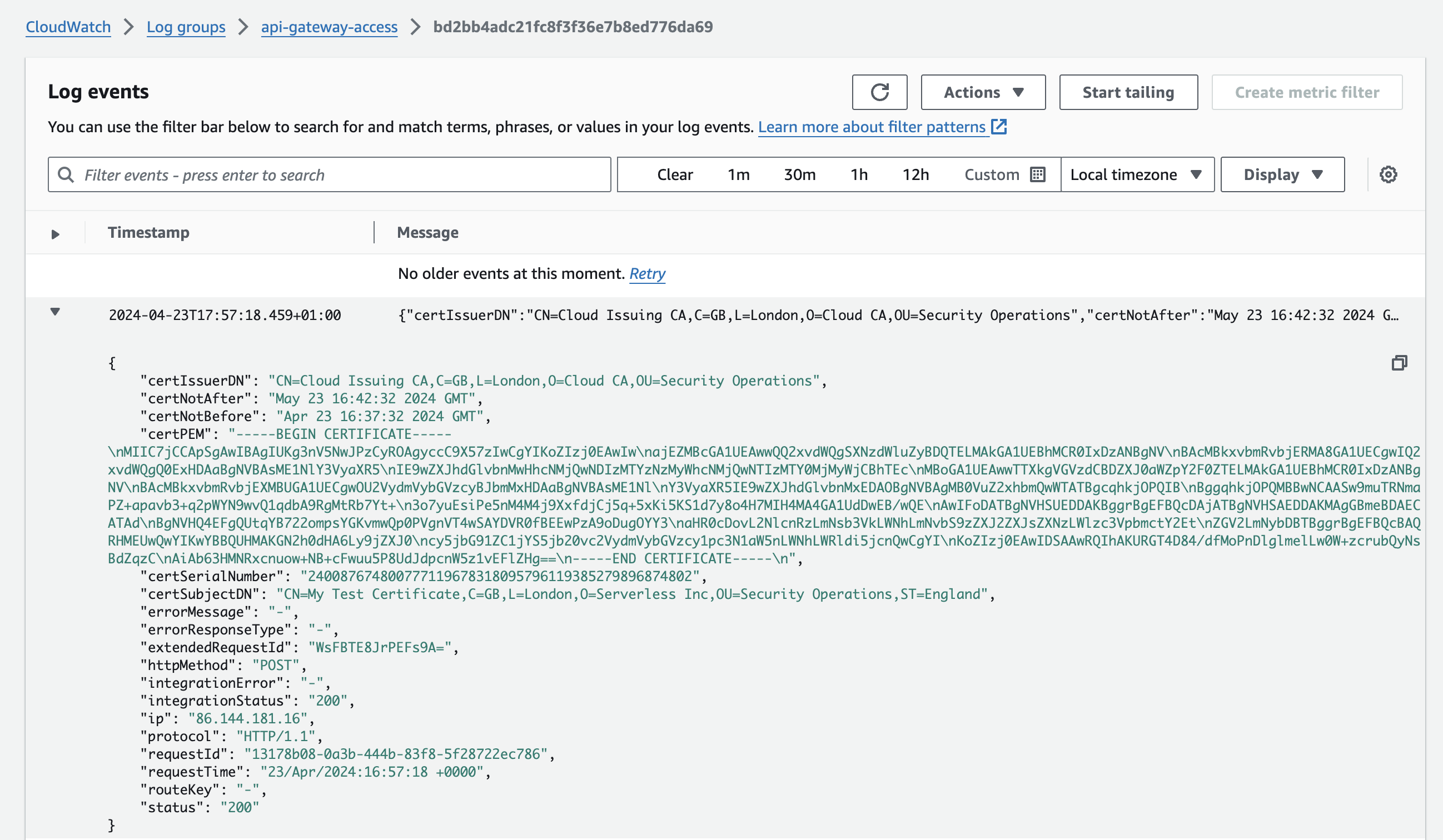
Task: Expand all rows using the header triangle
Action: click(x=55, y=234)
